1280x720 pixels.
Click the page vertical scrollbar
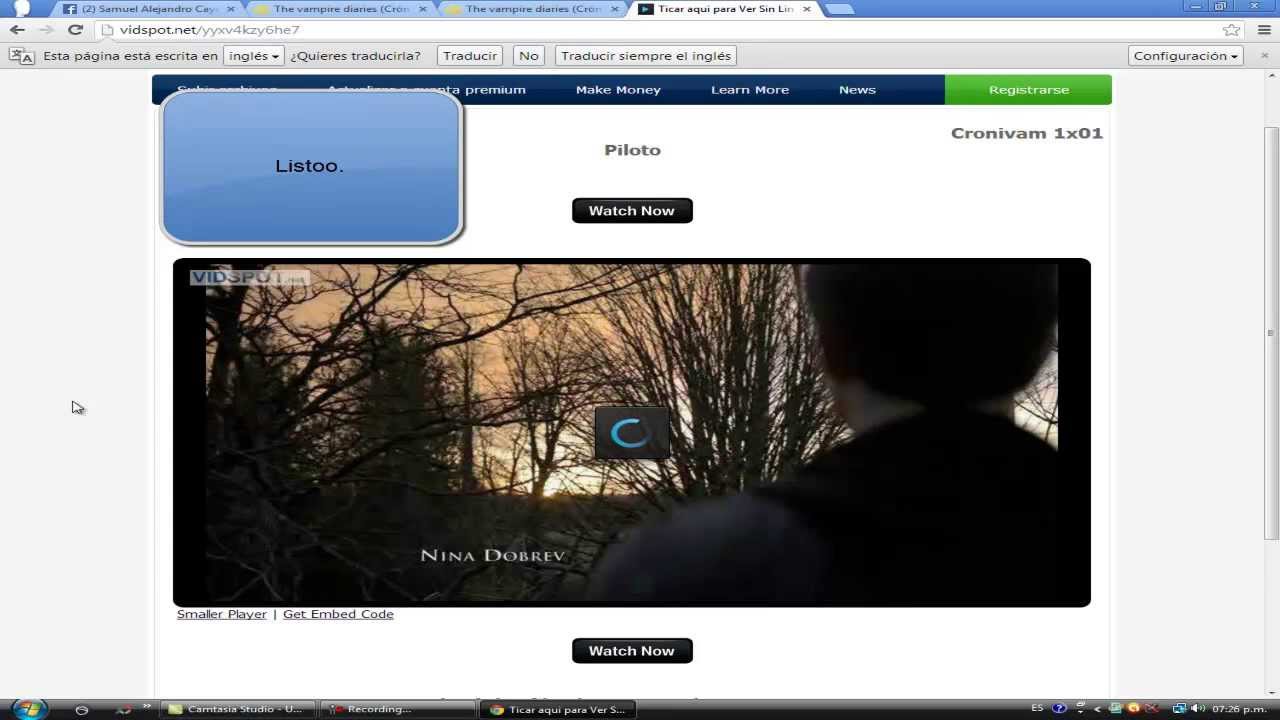click(x=1271, y=333)
